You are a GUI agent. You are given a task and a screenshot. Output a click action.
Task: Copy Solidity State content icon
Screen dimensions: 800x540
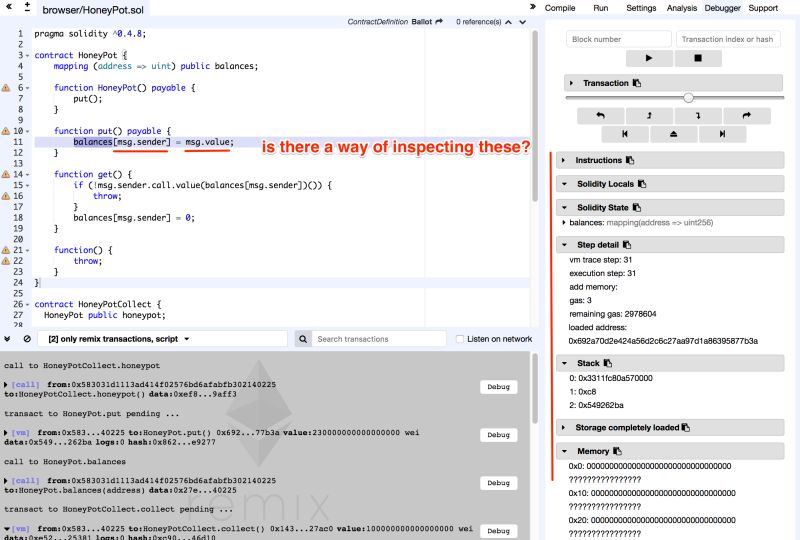(x=637, y=207)
